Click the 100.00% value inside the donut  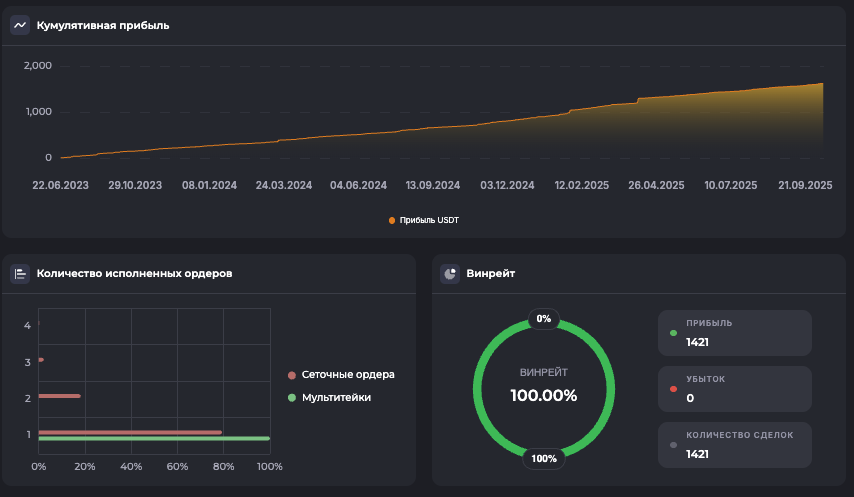click(544, 395)
